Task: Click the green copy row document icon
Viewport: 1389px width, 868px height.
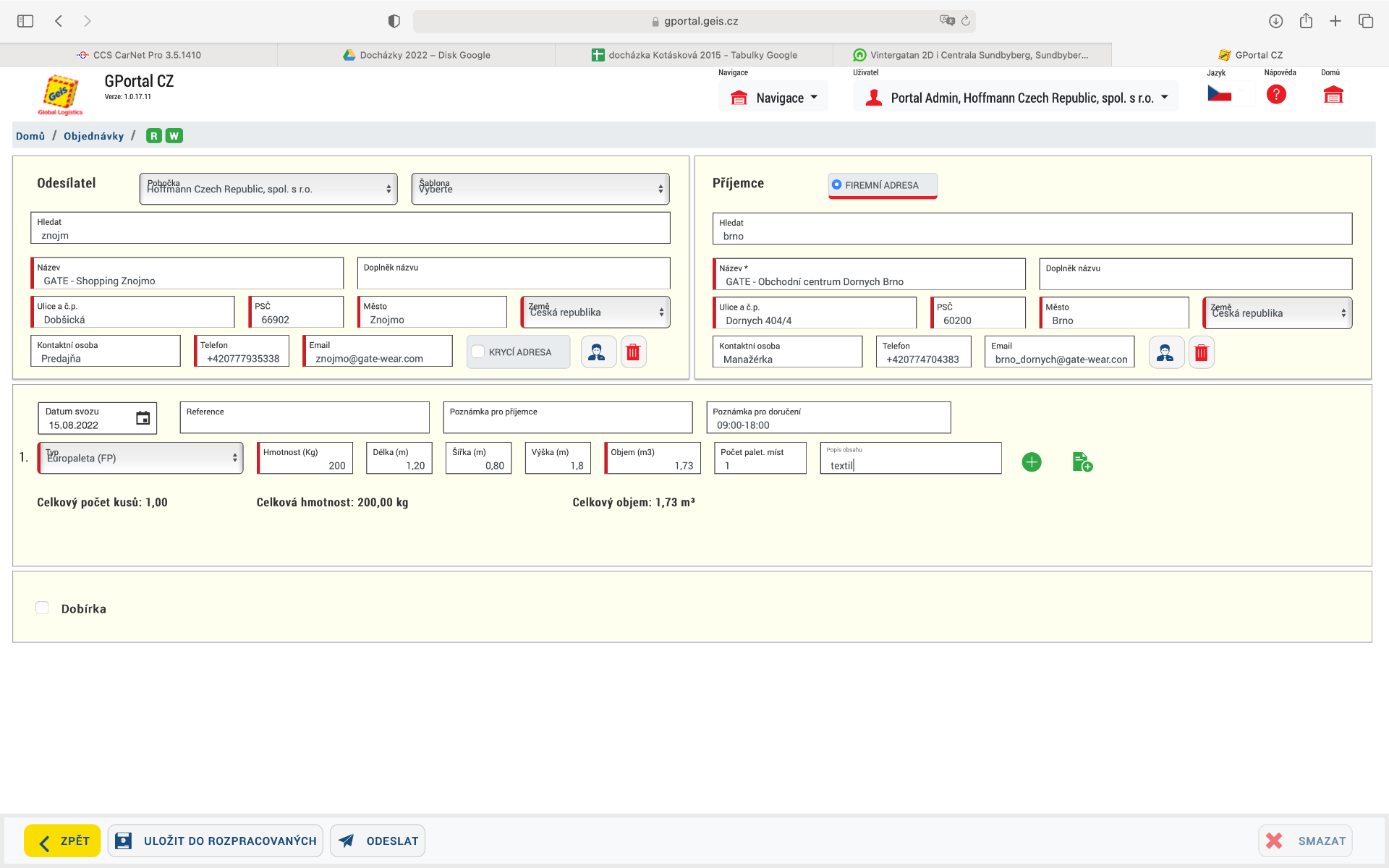Action: (1082, 462)
